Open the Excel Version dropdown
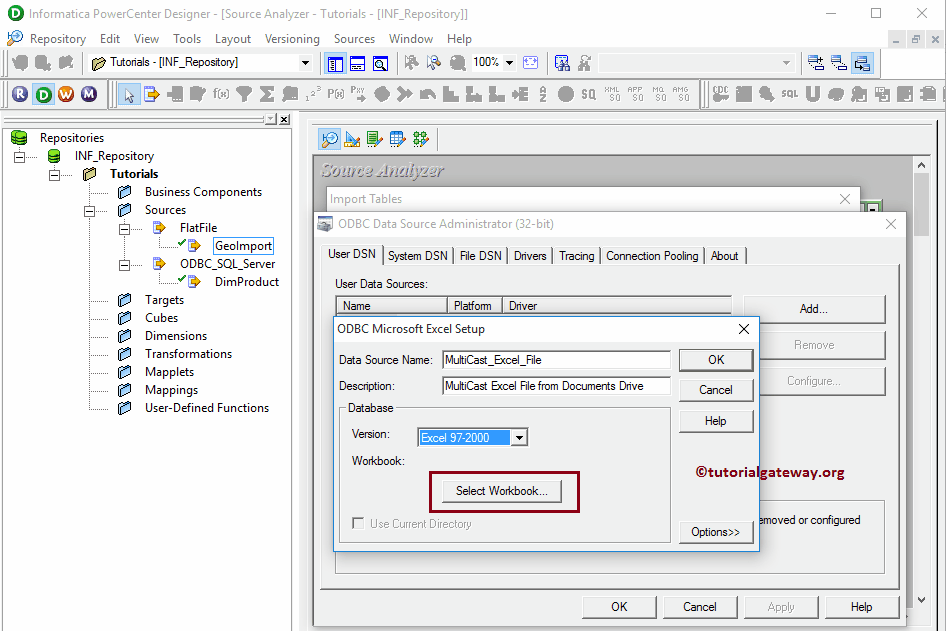 (518, 438)
